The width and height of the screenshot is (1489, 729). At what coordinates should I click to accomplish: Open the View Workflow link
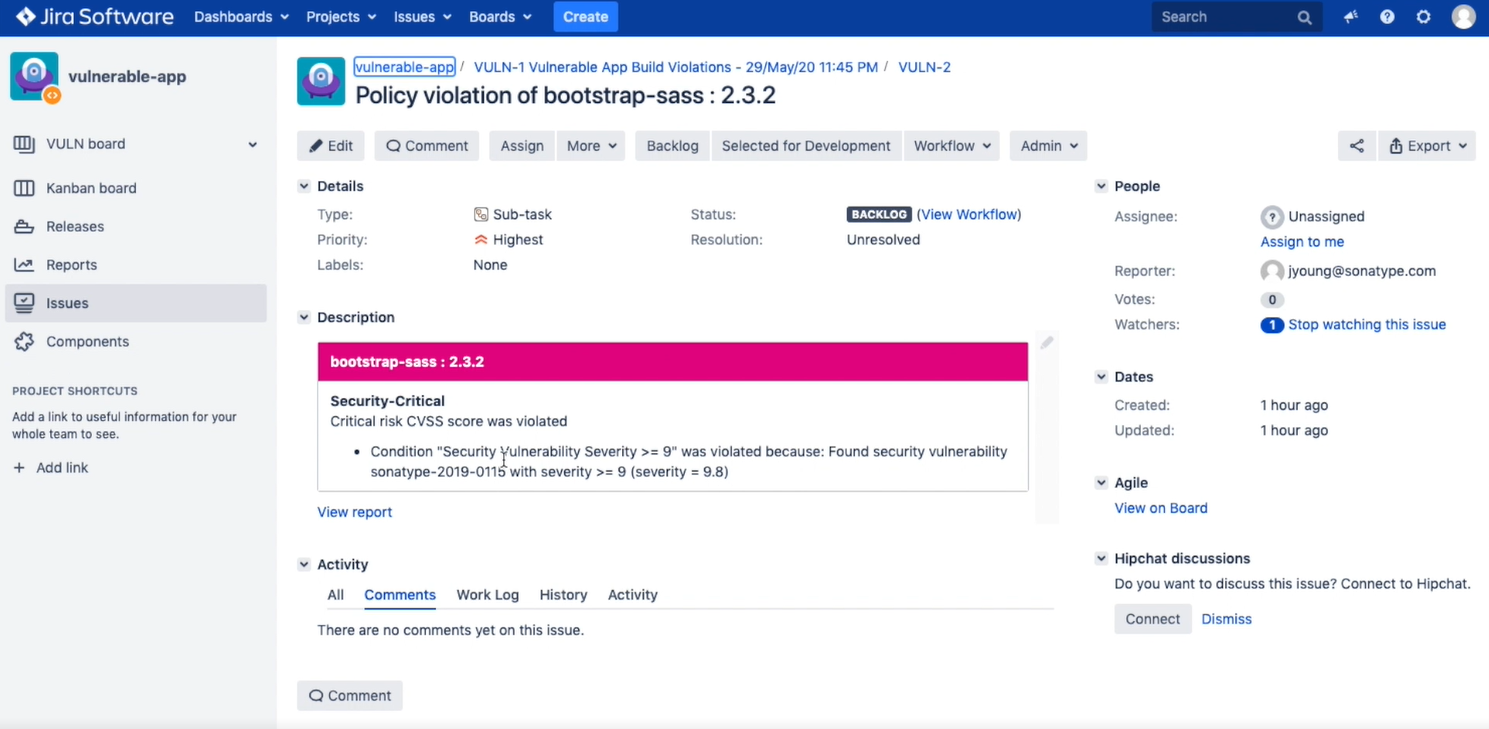(x=969, y=214)
